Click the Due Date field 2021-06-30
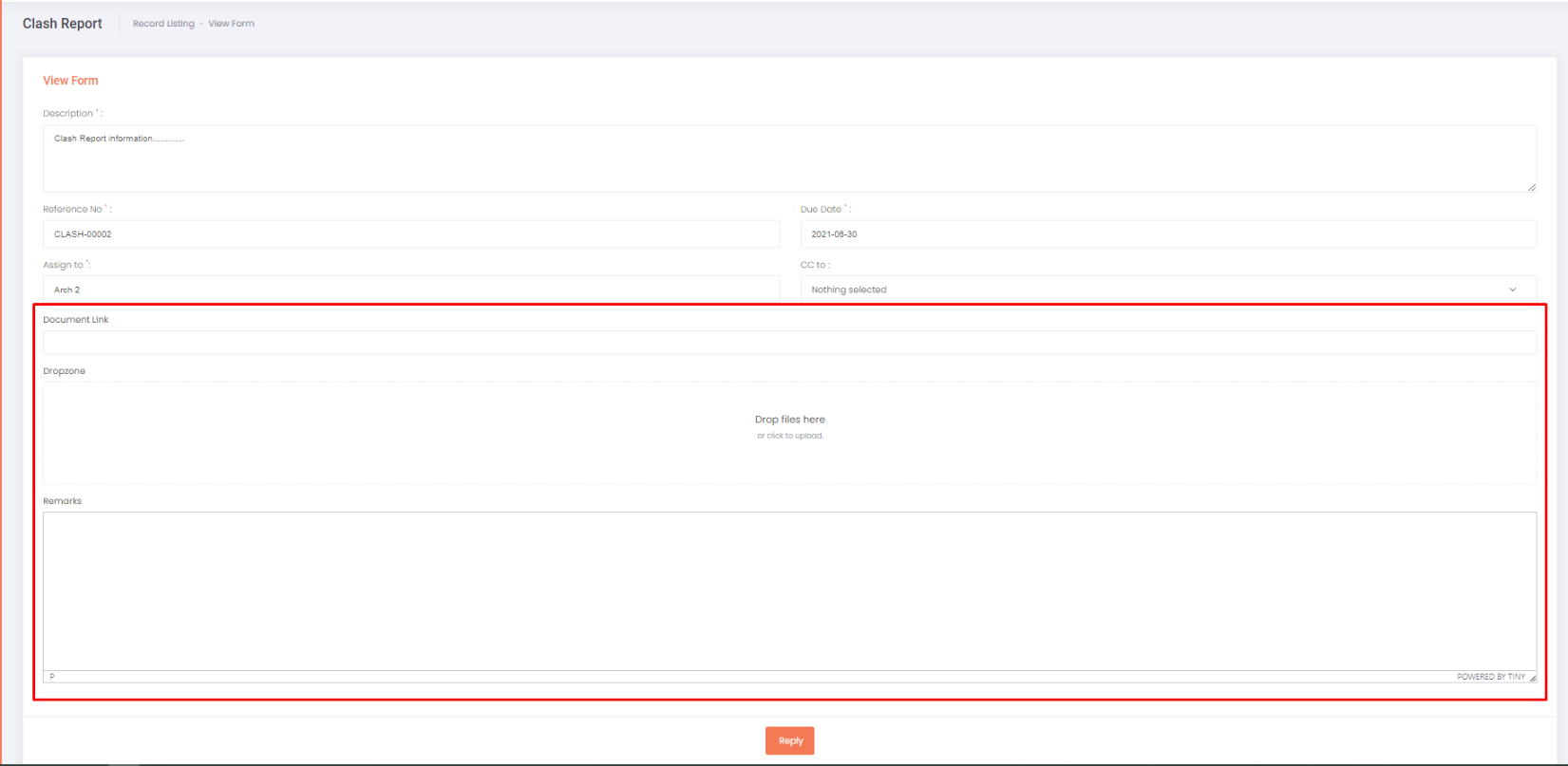This screenshot has height=766, width=1568. click(x=1167, y=234)
